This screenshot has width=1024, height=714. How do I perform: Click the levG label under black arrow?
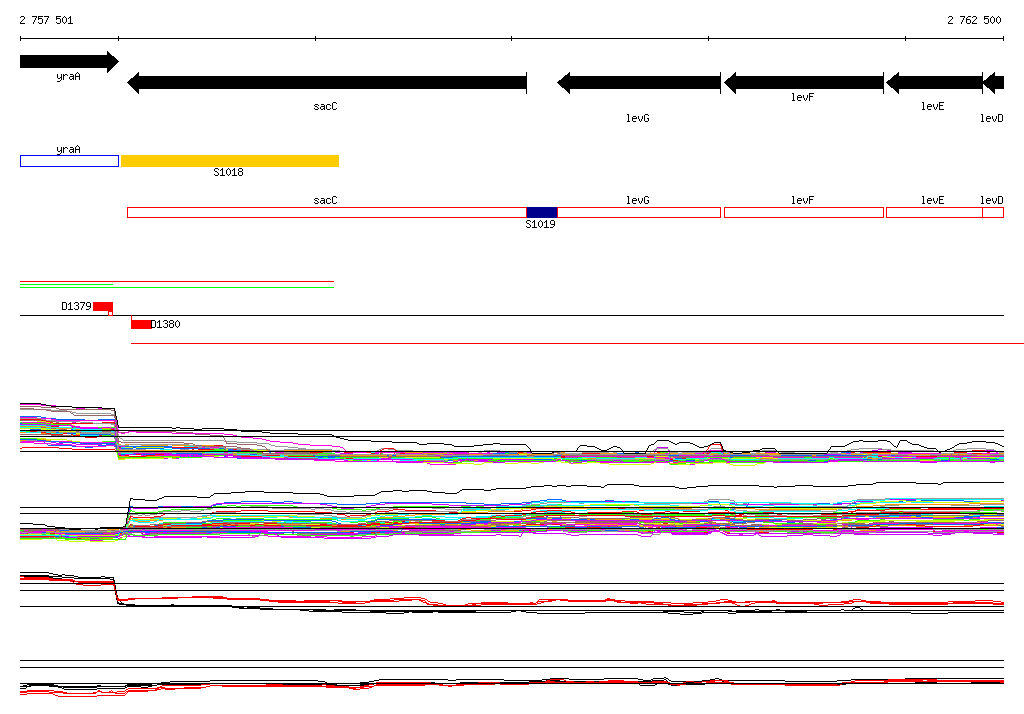coord(638,118)
